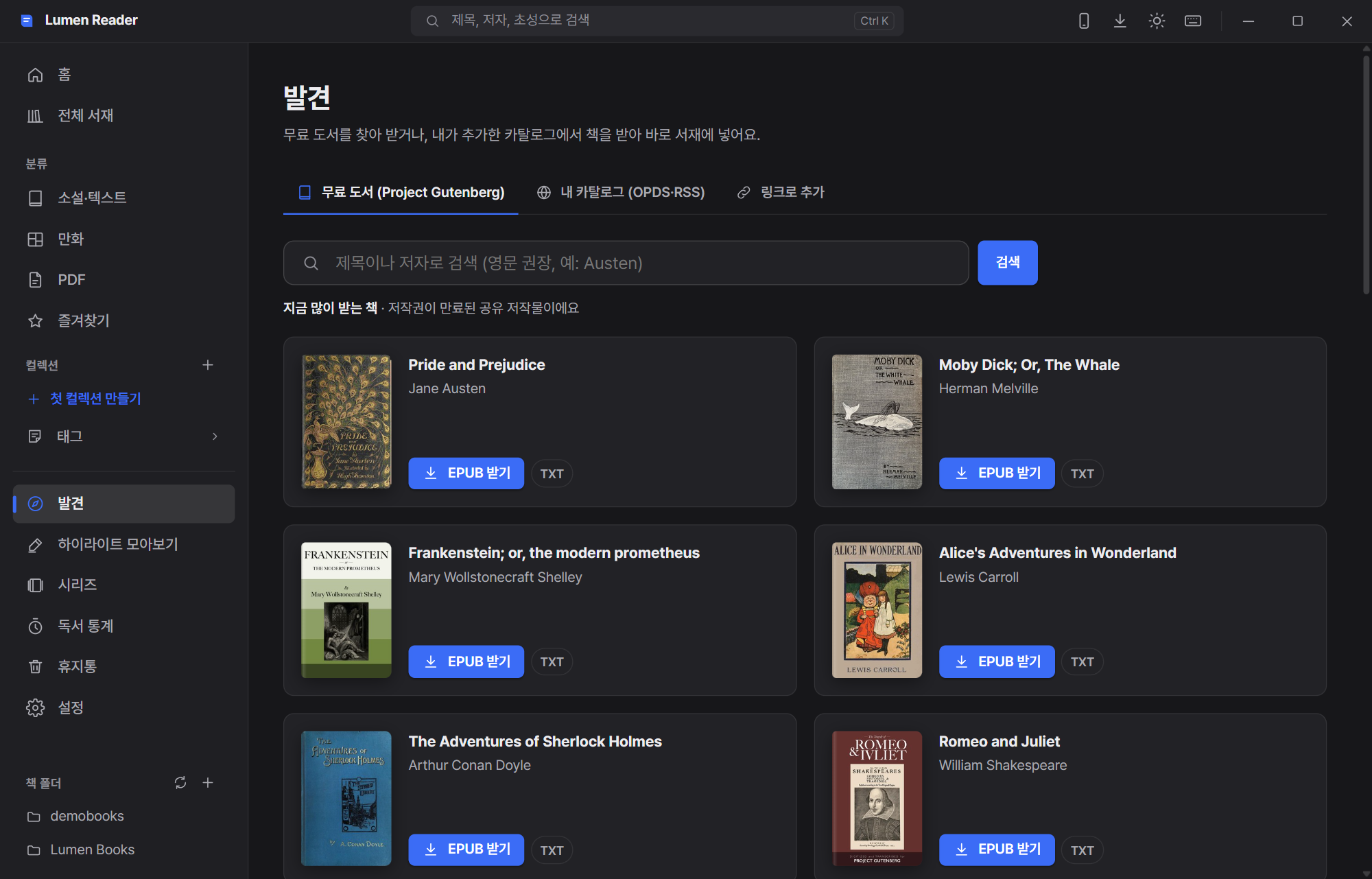Download Sherlock Holmes EPUB
1372x879 pixels.
pos(466,849)
